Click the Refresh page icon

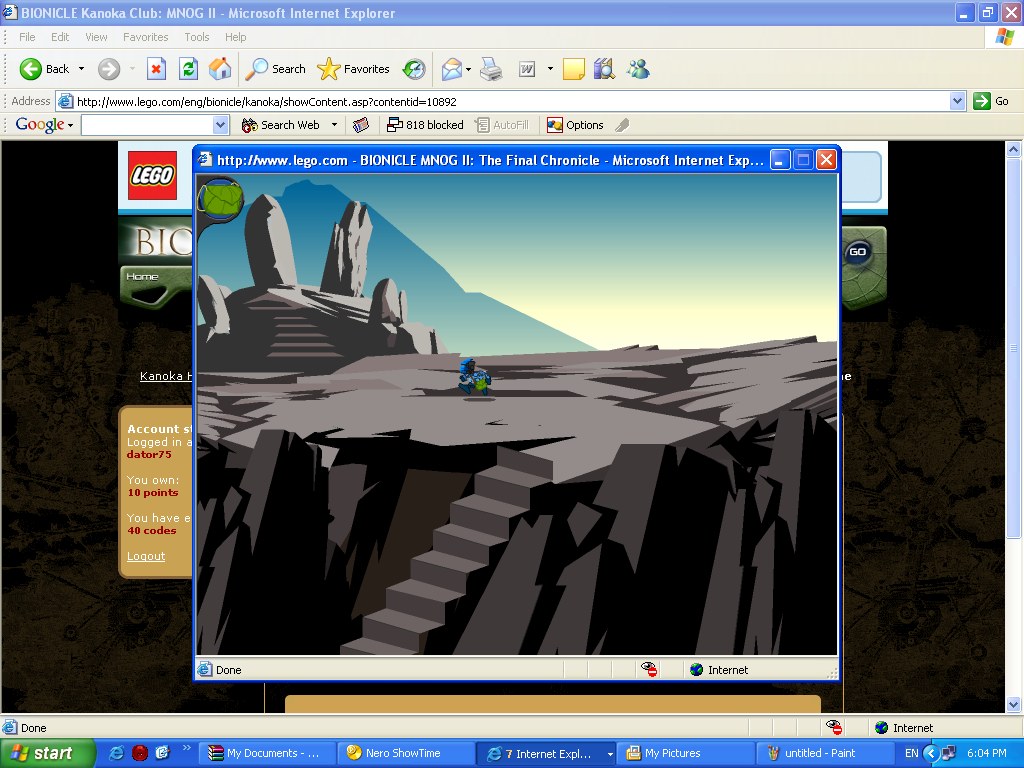(x=188, y=69)
